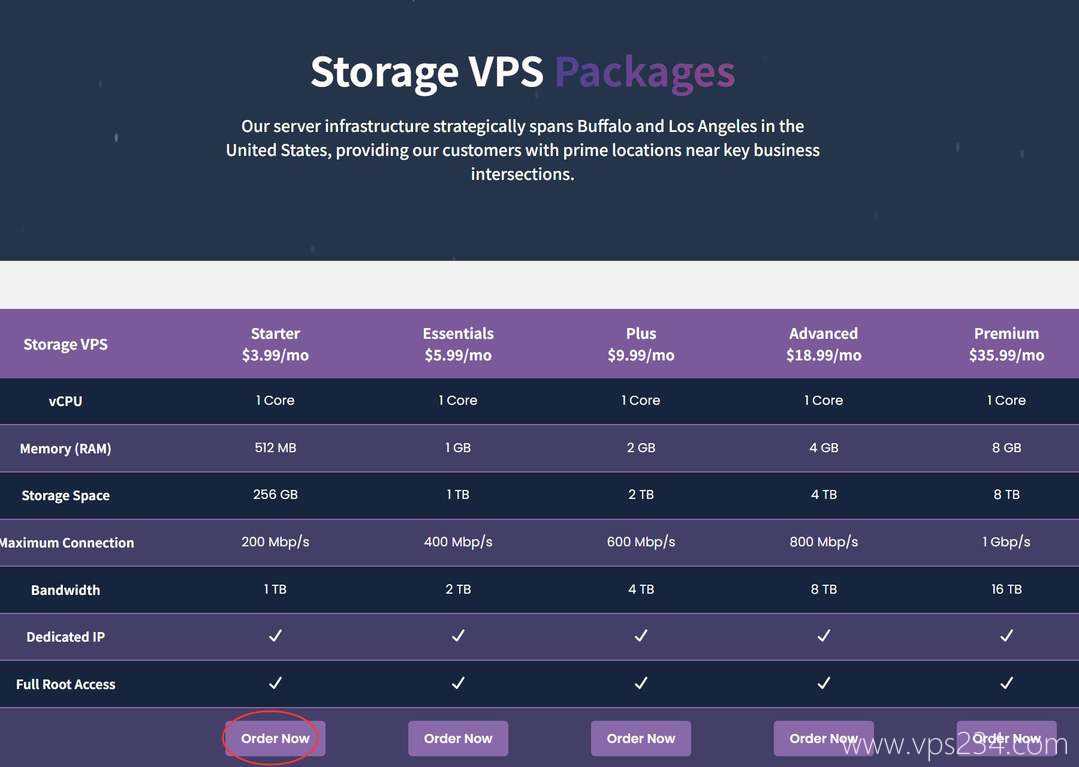
Task: Click Starter plan's Dedicated IP checkmark
Action: point(275,636)
